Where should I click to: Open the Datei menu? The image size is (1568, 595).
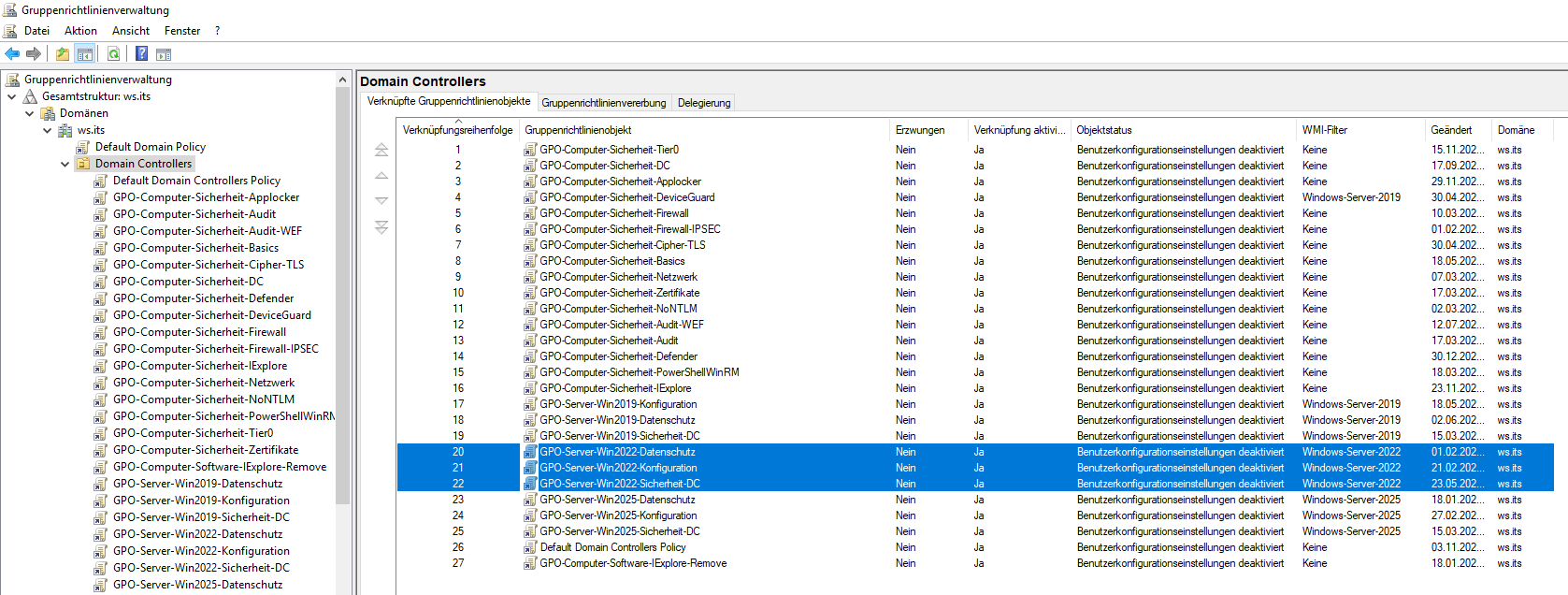36,31
